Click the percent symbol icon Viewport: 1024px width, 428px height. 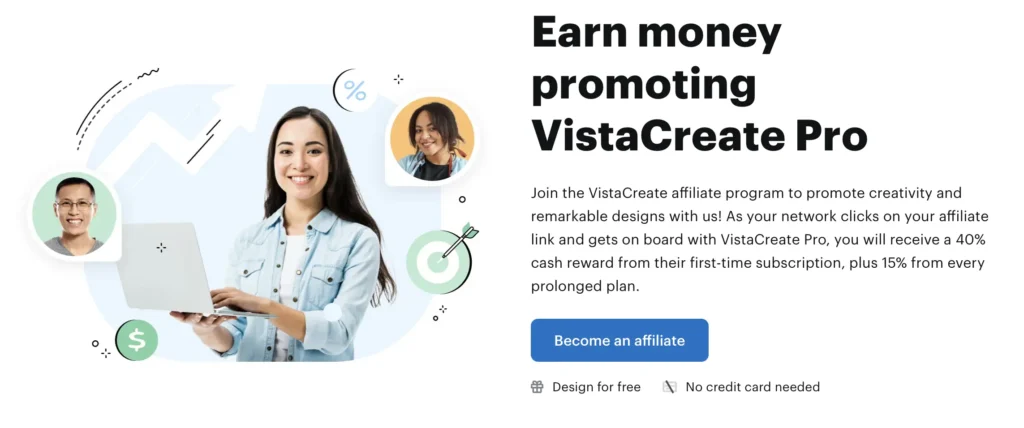point(355,90)
